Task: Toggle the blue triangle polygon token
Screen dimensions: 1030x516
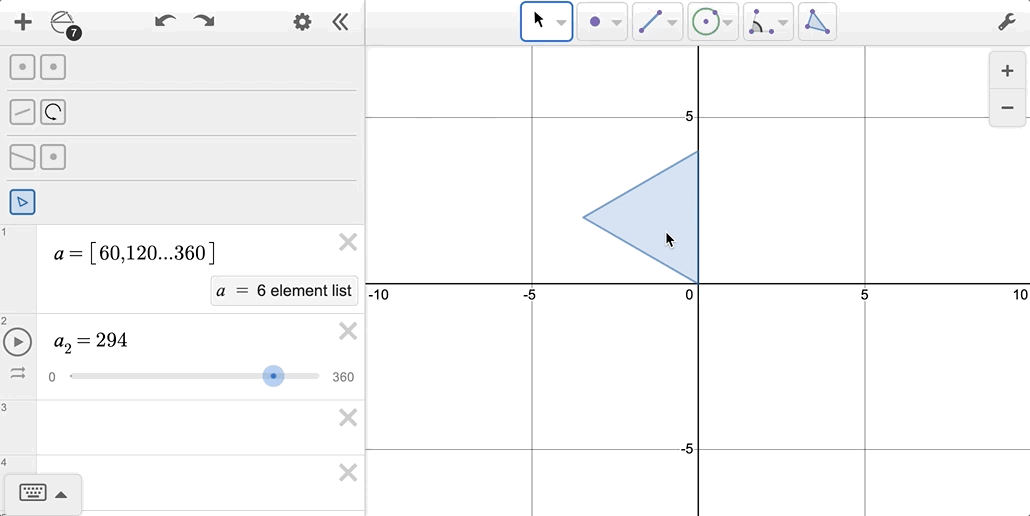Action: tap(22, 202)
